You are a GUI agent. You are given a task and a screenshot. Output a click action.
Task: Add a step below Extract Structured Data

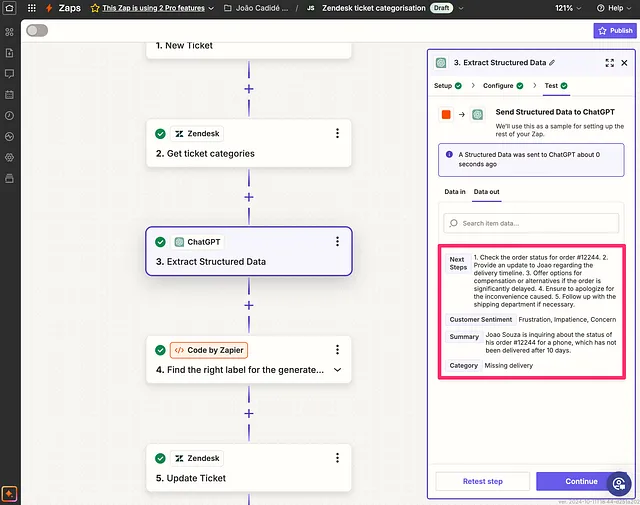click(x=249, y=305)
